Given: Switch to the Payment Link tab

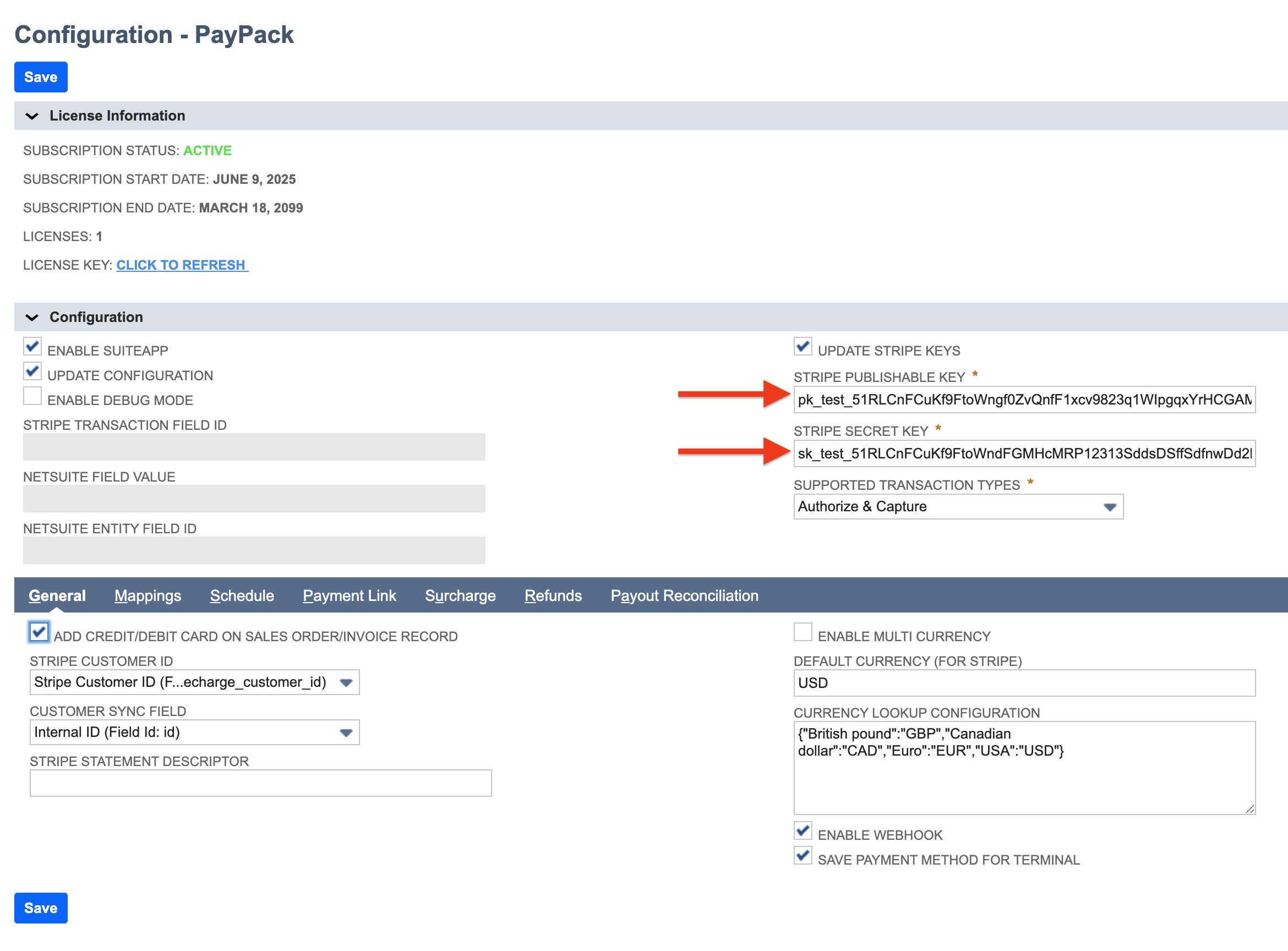Looking at the screenshot, I should pos(350,596).
